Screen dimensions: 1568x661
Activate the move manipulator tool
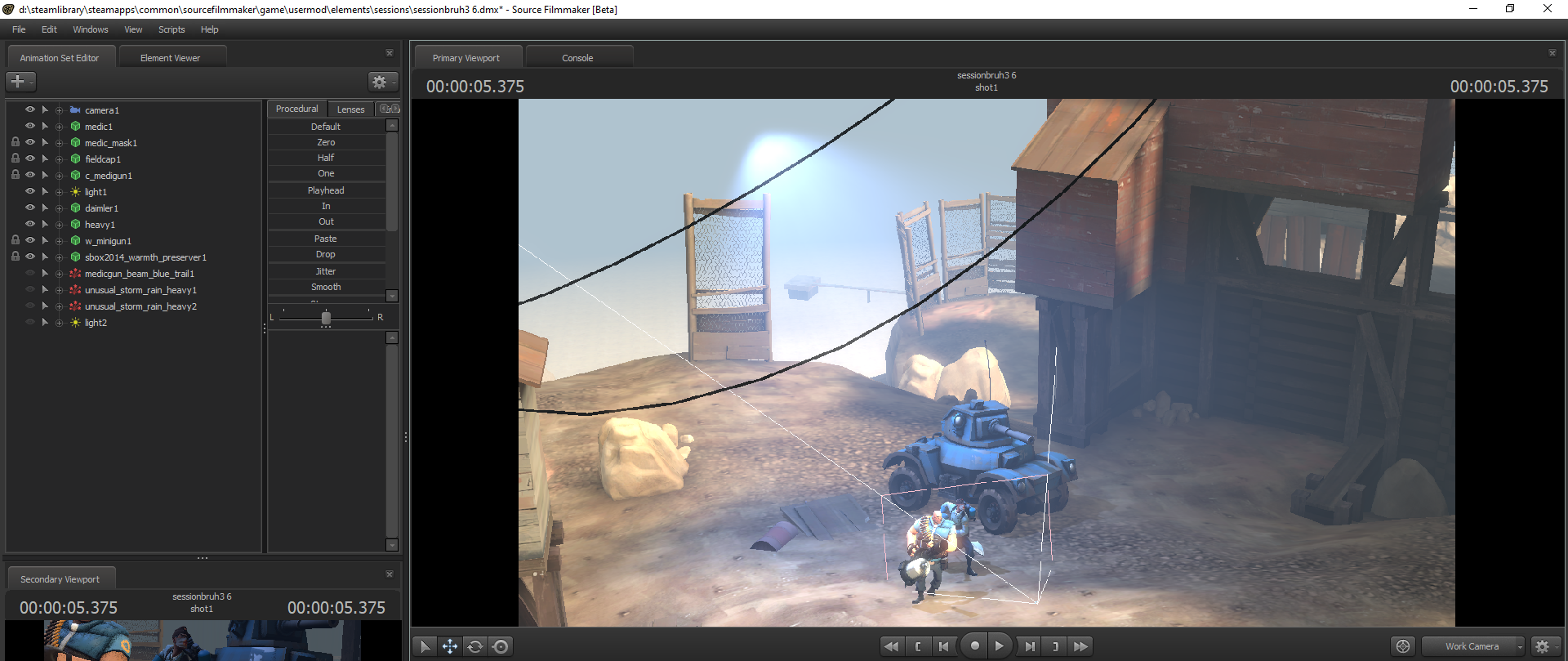pos(450,646)
